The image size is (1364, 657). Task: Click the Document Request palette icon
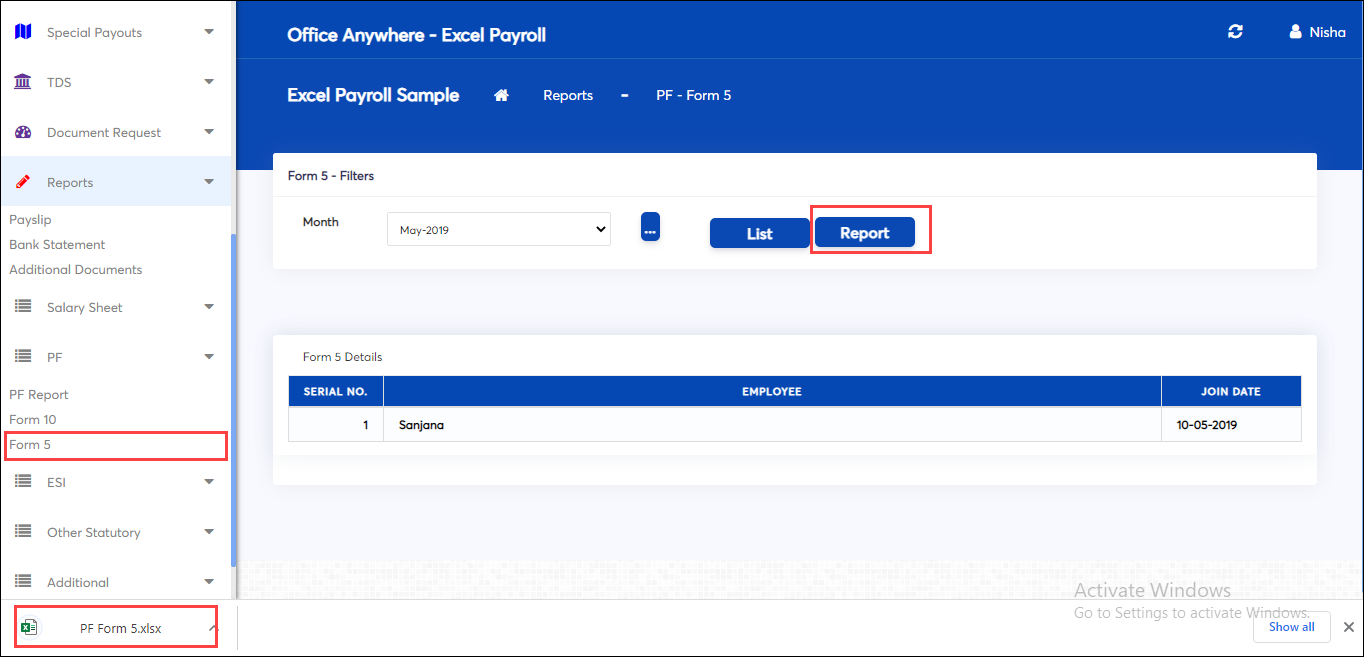[x=23, y=132]
